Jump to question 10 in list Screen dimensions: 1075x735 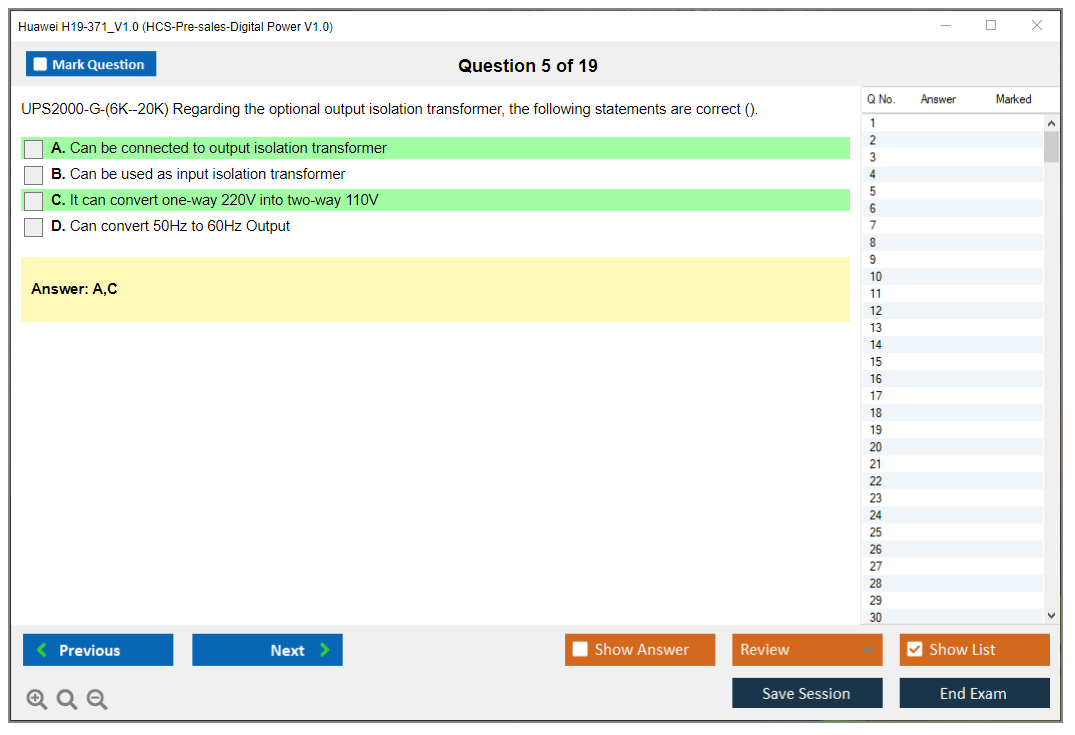tap(876, 277)
